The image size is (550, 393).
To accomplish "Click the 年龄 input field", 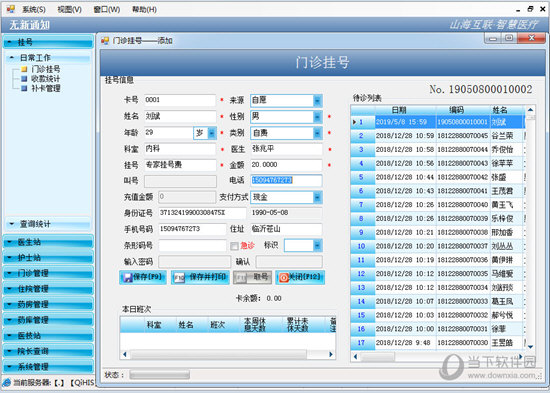I will pos(168,133).
